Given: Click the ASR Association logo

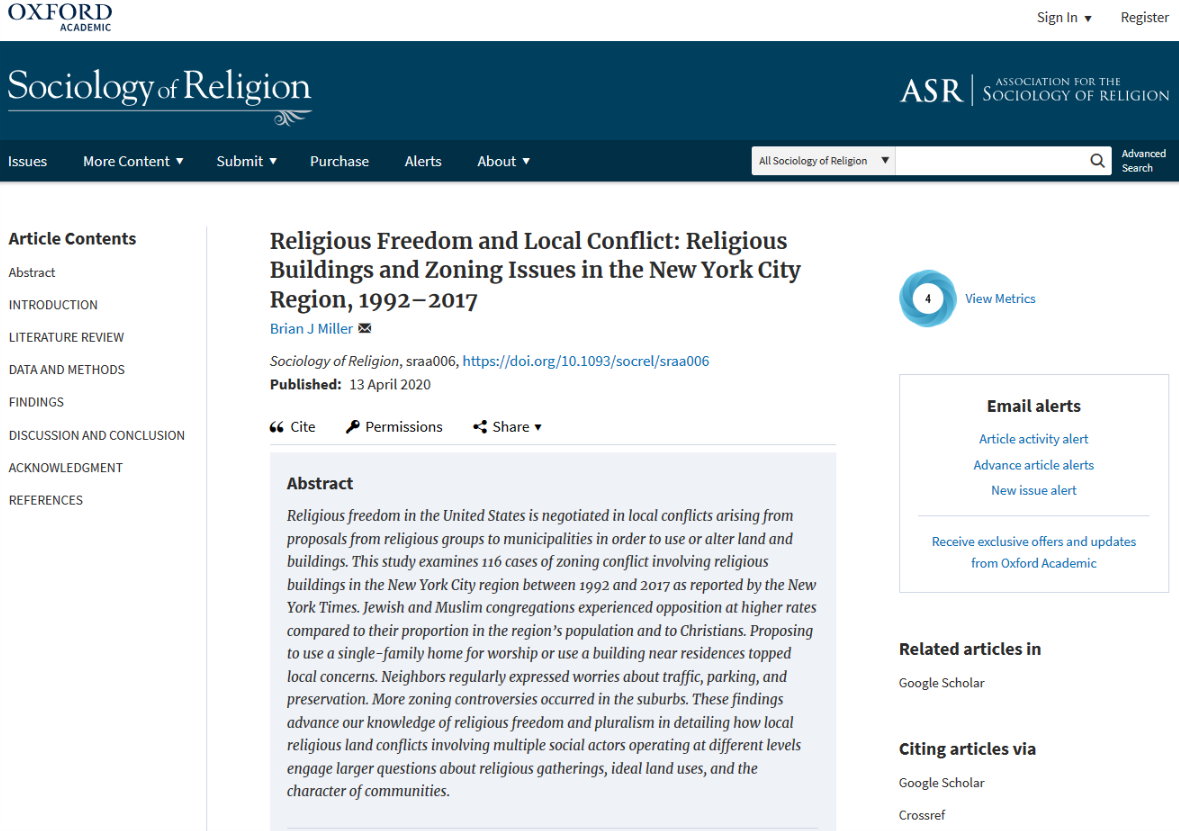Looking at the screenshot, I should tap(1034, 89).
